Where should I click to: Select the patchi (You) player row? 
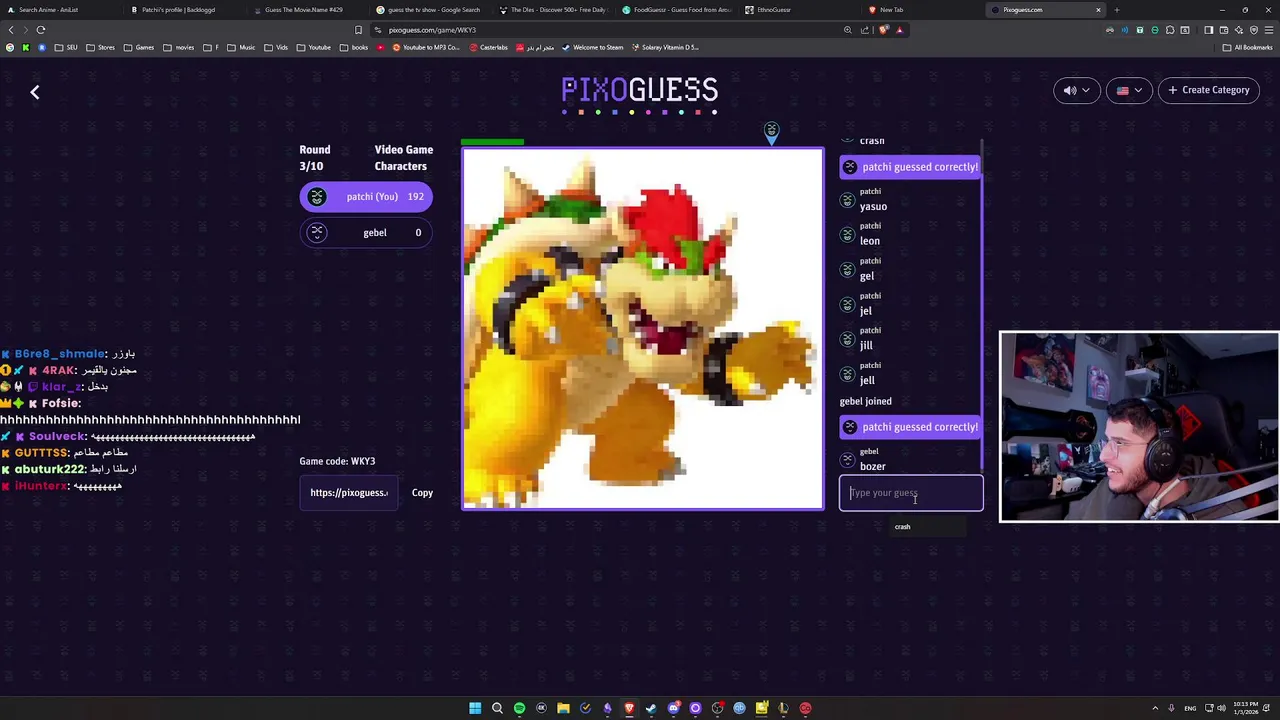tap(366, 197)
